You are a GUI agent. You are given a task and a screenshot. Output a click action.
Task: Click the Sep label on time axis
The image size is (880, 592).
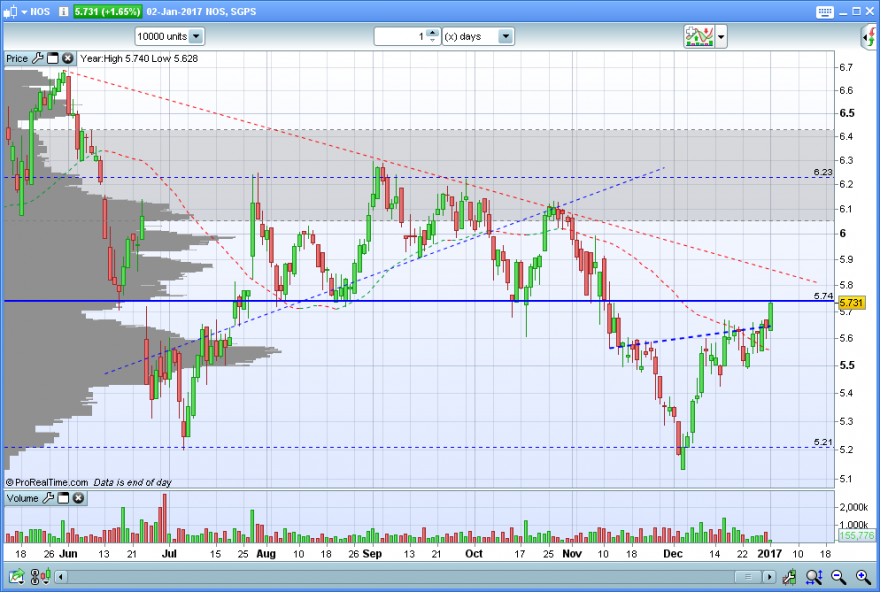tap(372, 554)
